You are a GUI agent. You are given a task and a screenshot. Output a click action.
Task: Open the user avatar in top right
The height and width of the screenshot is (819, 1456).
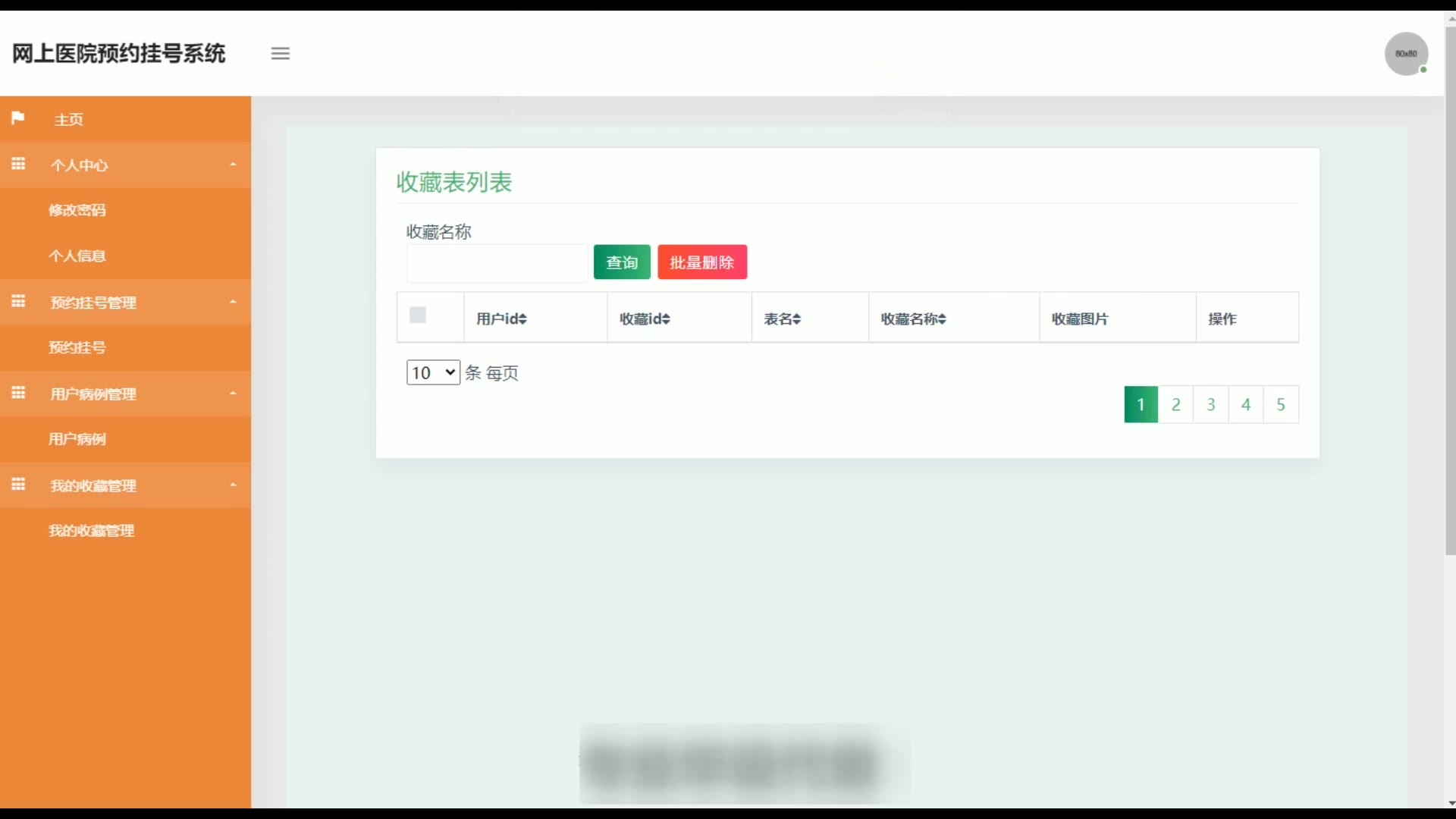[1406, 54]
